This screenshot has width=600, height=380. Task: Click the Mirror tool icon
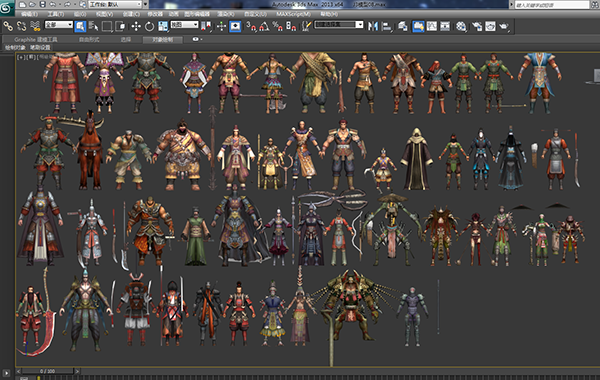click(373, 26)
